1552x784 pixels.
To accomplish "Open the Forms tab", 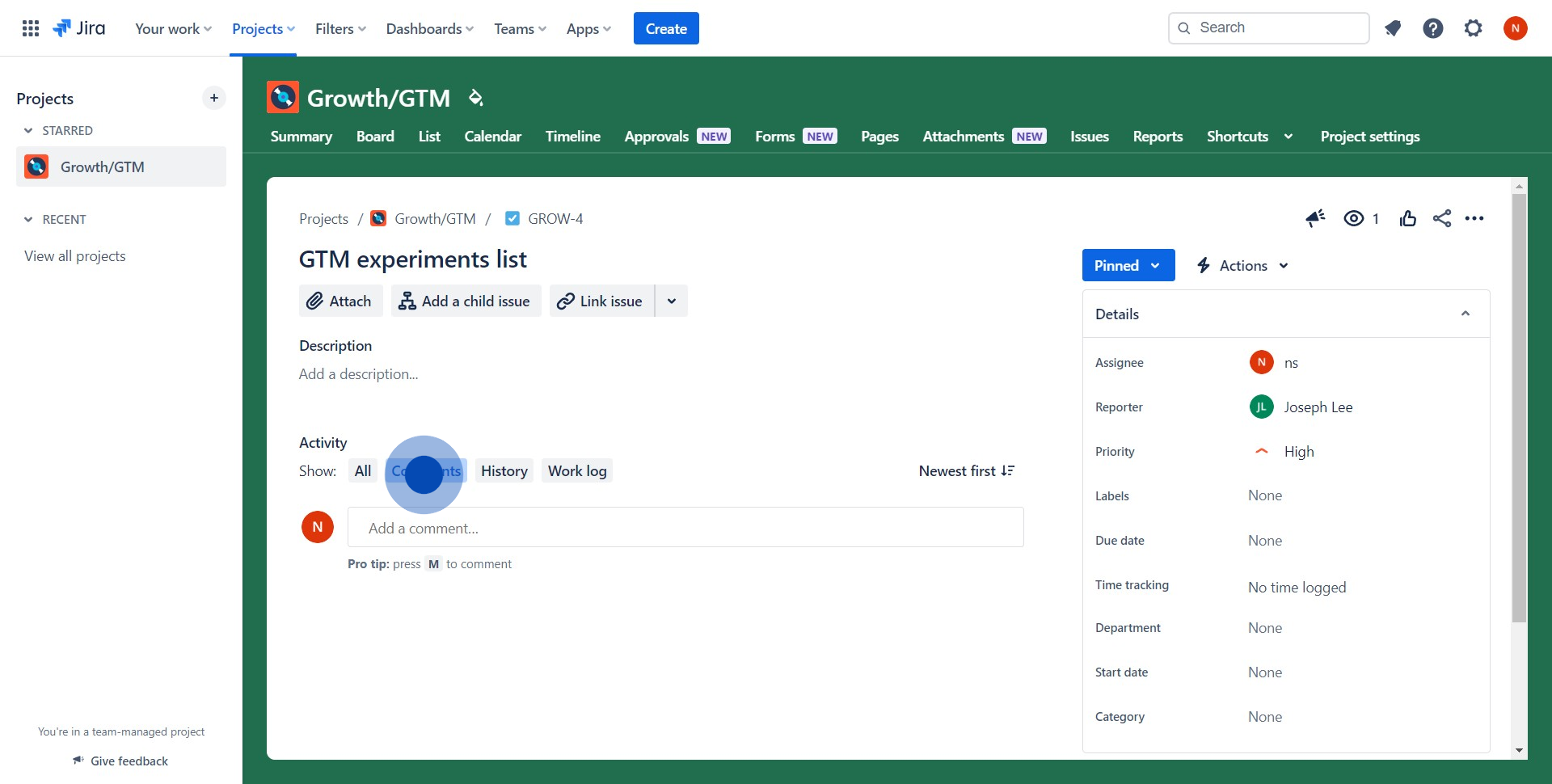I will (796, 137).
